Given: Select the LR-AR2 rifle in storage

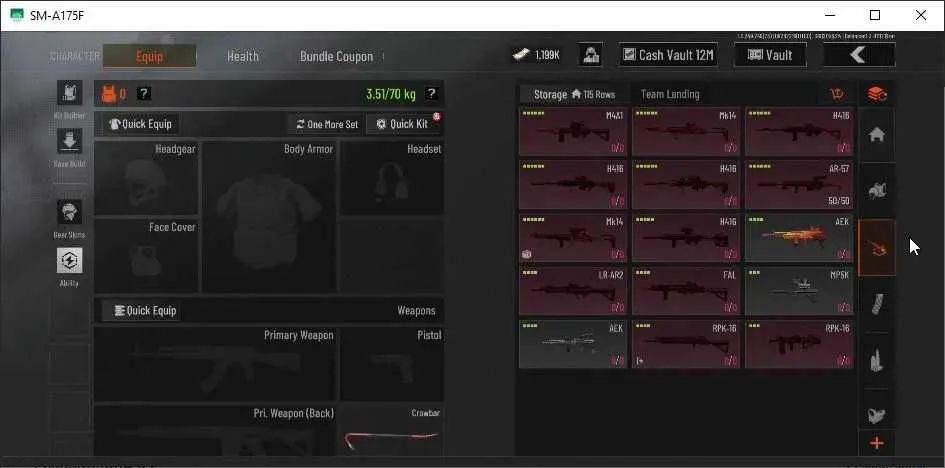Looking at the screenshot, I should click(573, 291).
